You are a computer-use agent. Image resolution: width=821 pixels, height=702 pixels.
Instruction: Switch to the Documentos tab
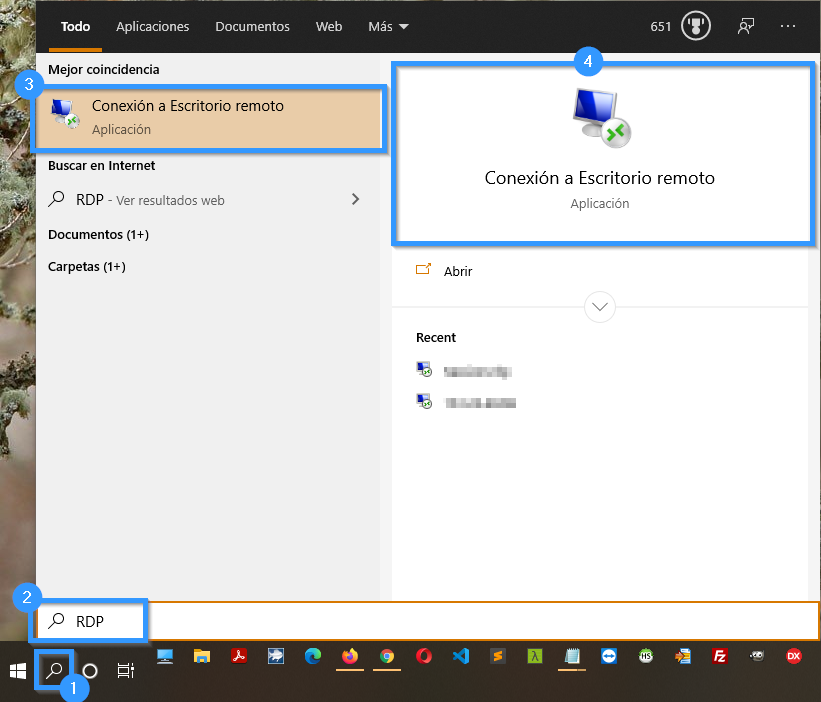(252, 26)
